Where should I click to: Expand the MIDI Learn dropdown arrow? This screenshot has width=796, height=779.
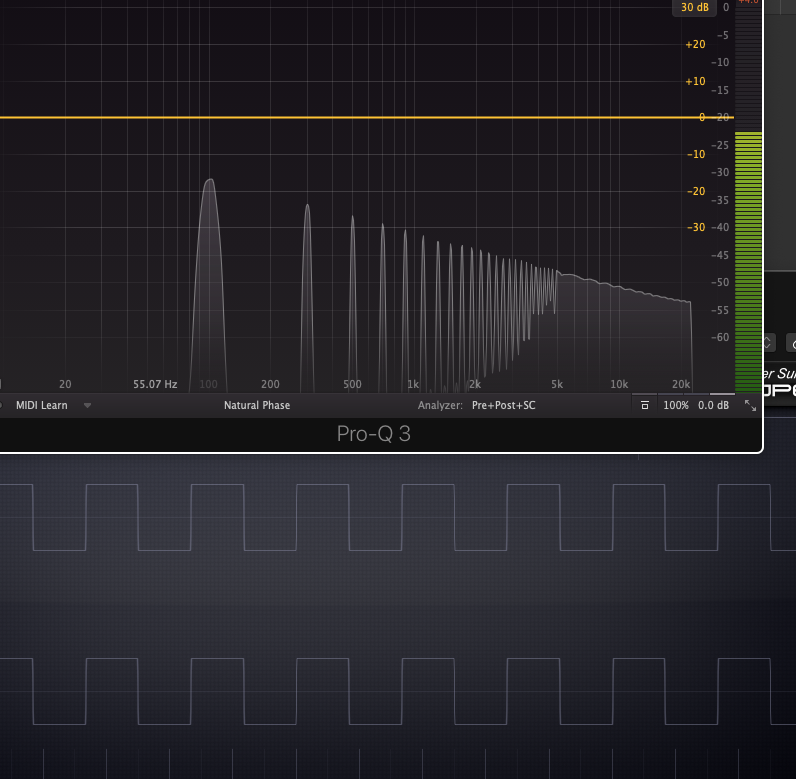[87, 405]
